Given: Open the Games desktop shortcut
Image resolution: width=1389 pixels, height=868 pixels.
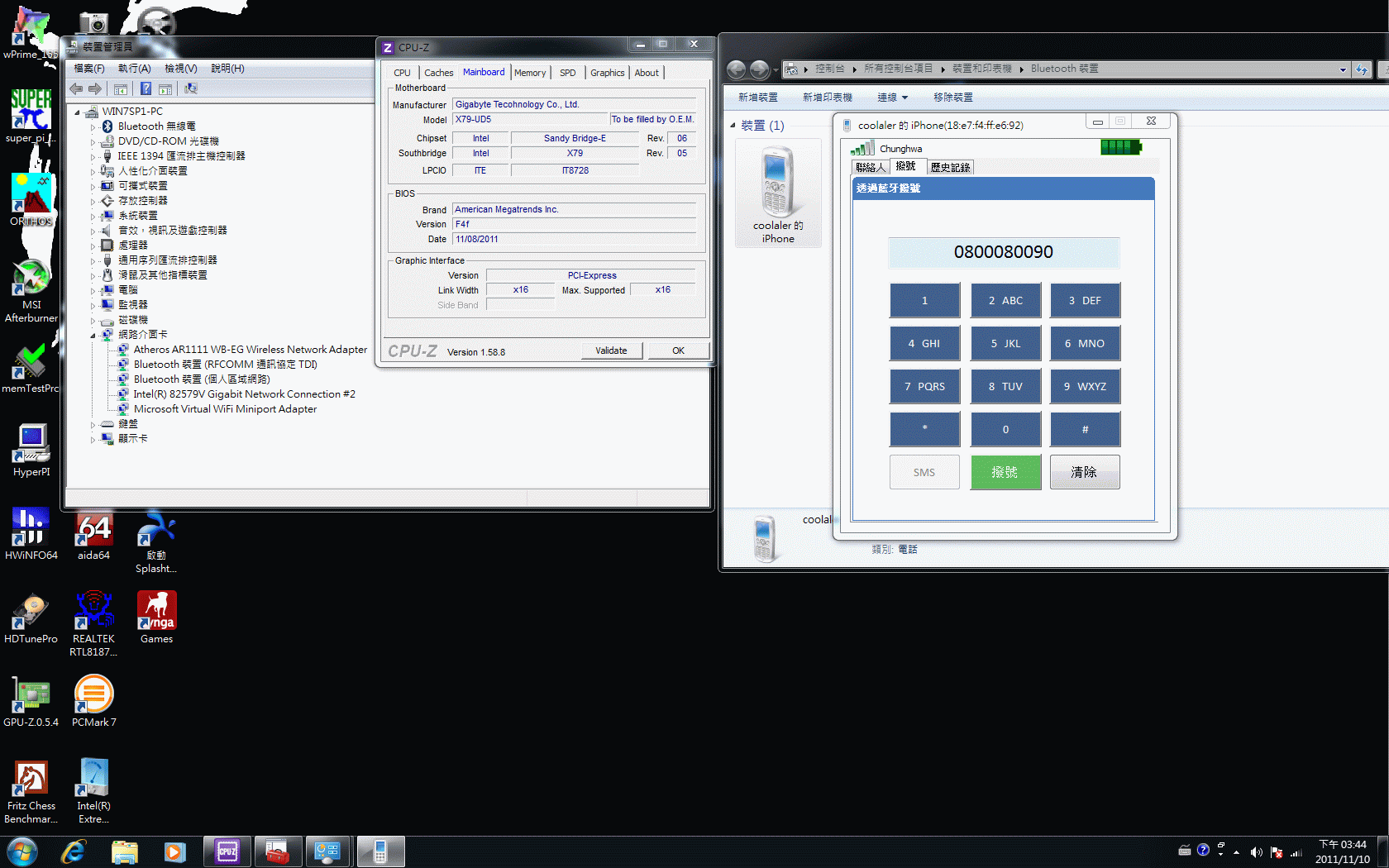Looking at the screenshot, I should click(156, 618).
